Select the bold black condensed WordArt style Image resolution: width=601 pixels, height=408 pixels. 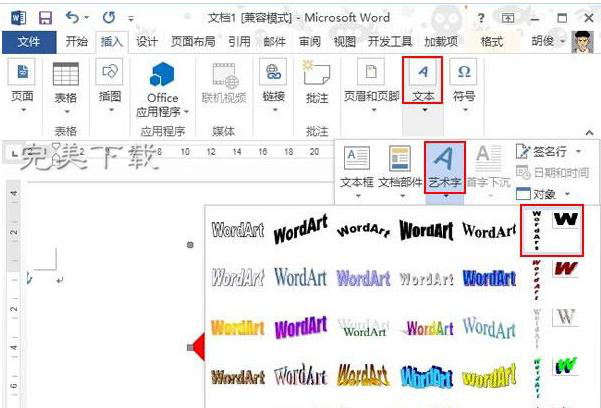pos(426,230)
